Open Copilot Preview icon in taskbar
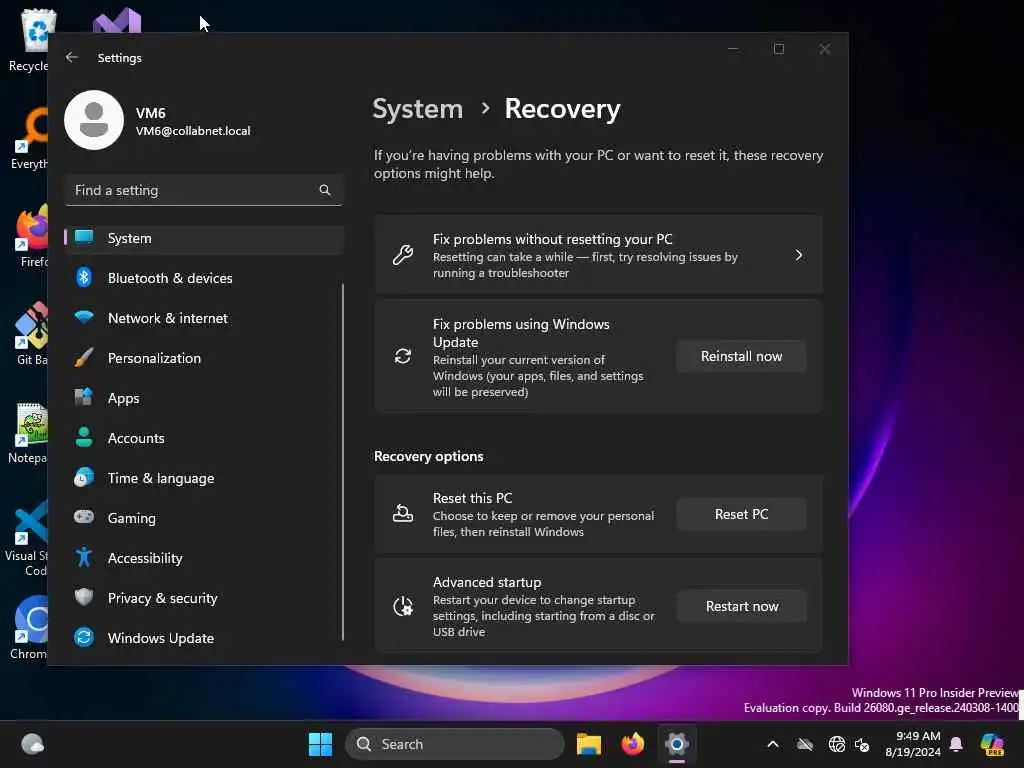The image size is (1024, 768). [992, 744]
